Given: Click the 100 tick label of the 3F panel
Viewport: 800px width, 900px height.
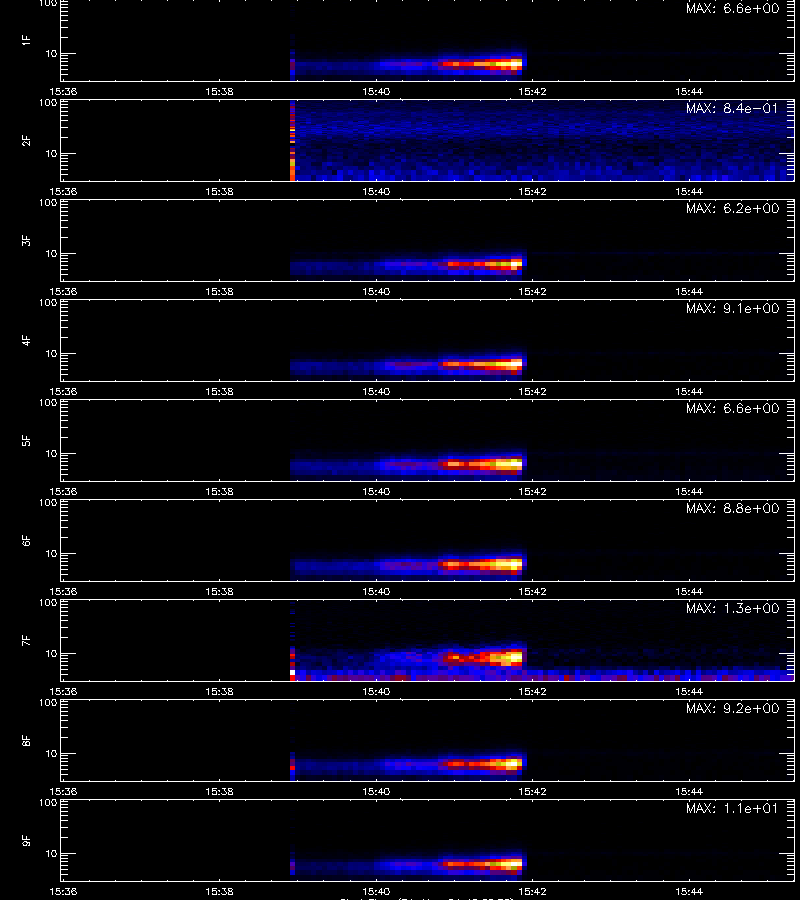Looking at the screenshot, I should tap(48, 203).
